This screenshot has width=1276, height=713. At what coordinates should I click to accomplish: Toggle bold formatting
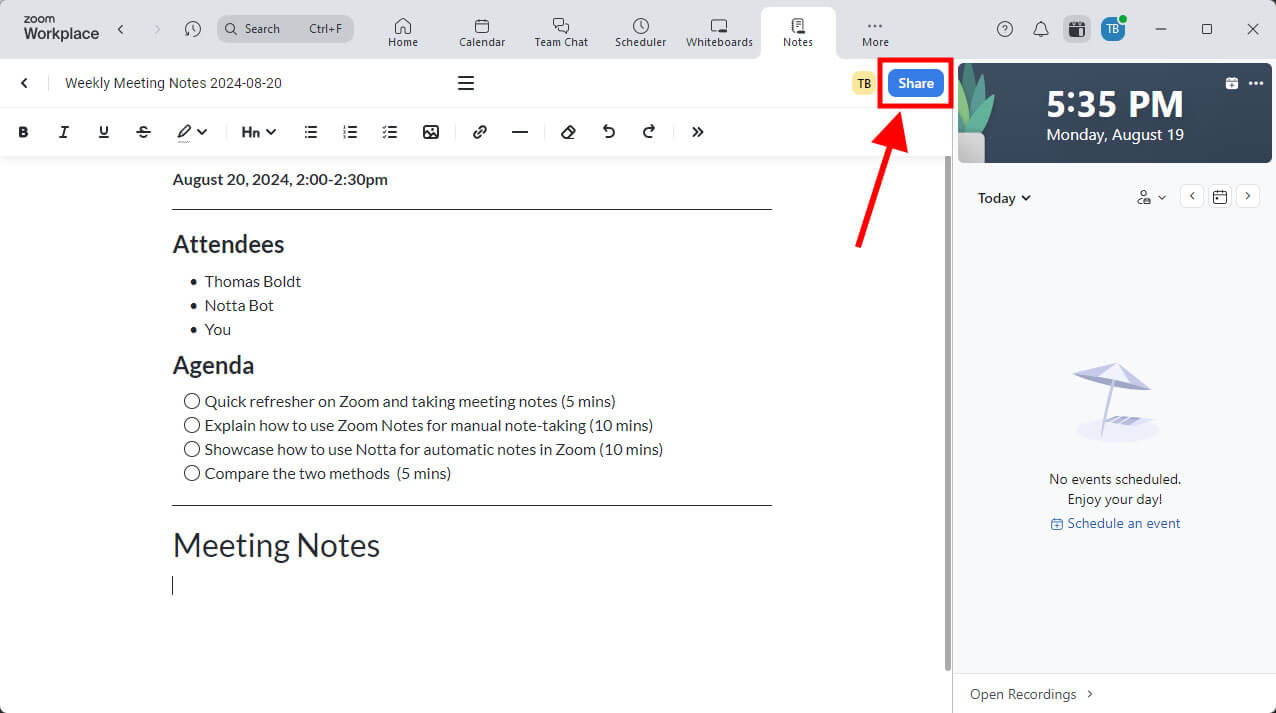point(24,132)
